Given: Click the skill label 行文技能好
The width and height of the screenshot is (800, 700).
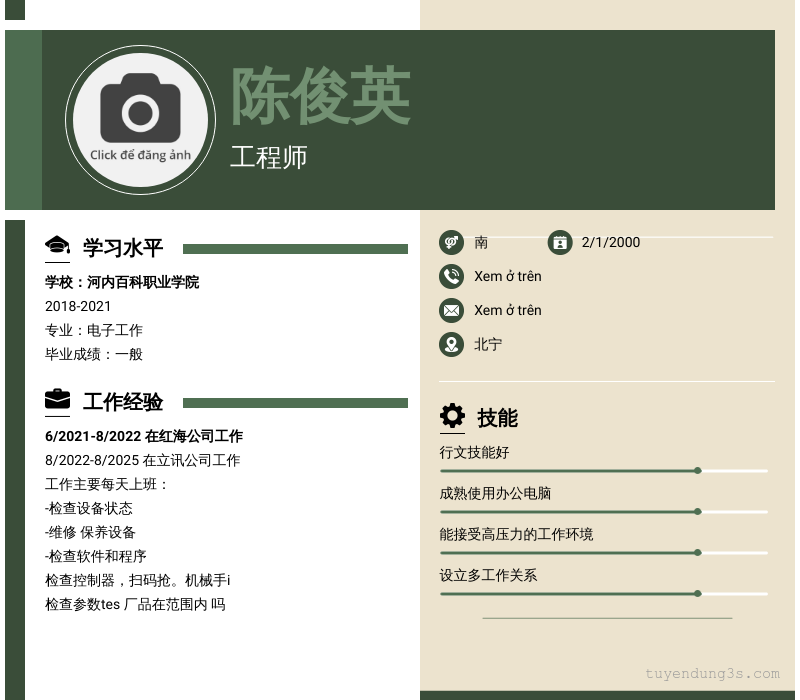Looking at the screenshot, I should [x=474, y=453].
